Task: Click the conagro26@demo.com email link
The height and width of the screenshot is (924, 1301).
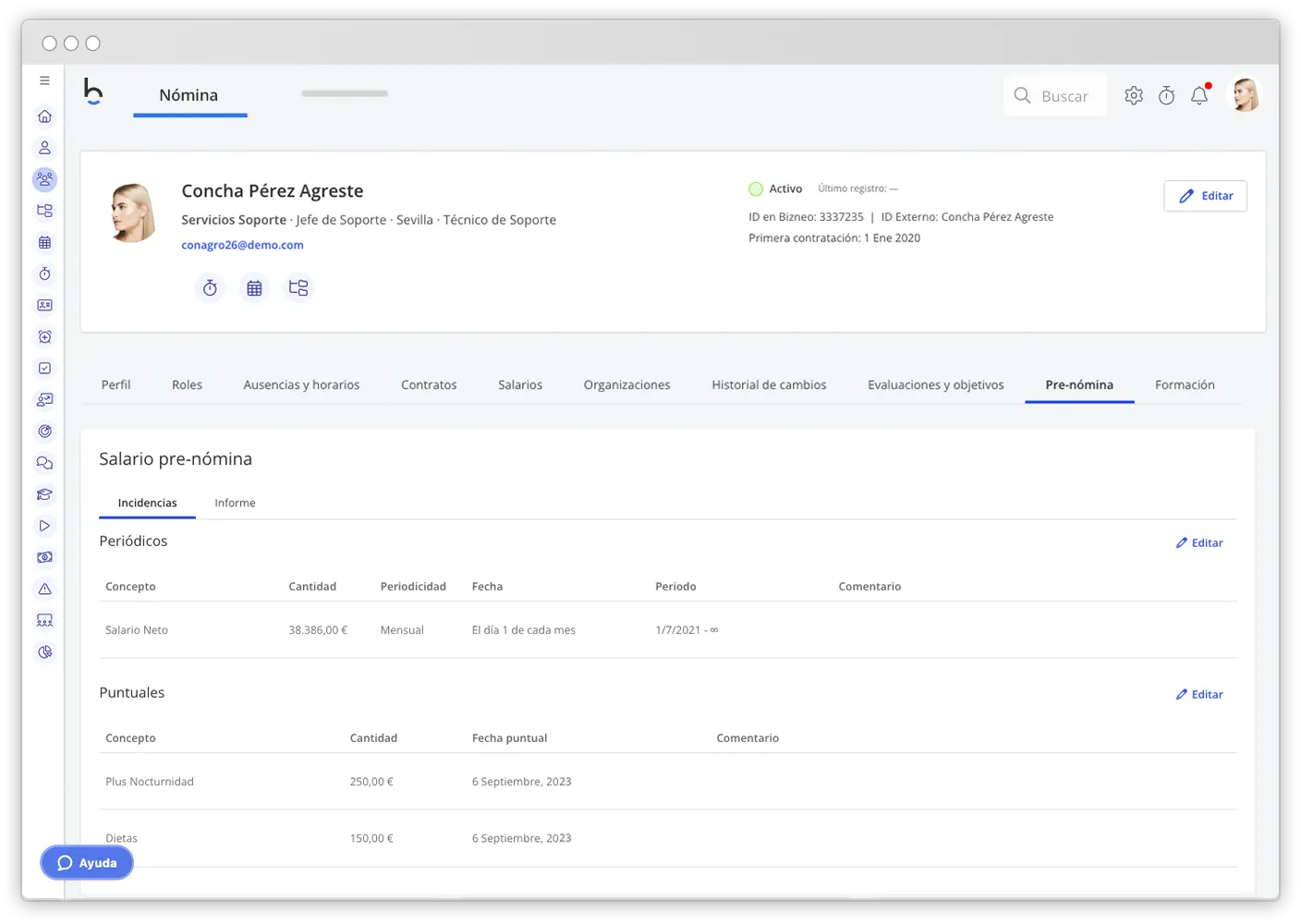Action: (x=242, y=245)
